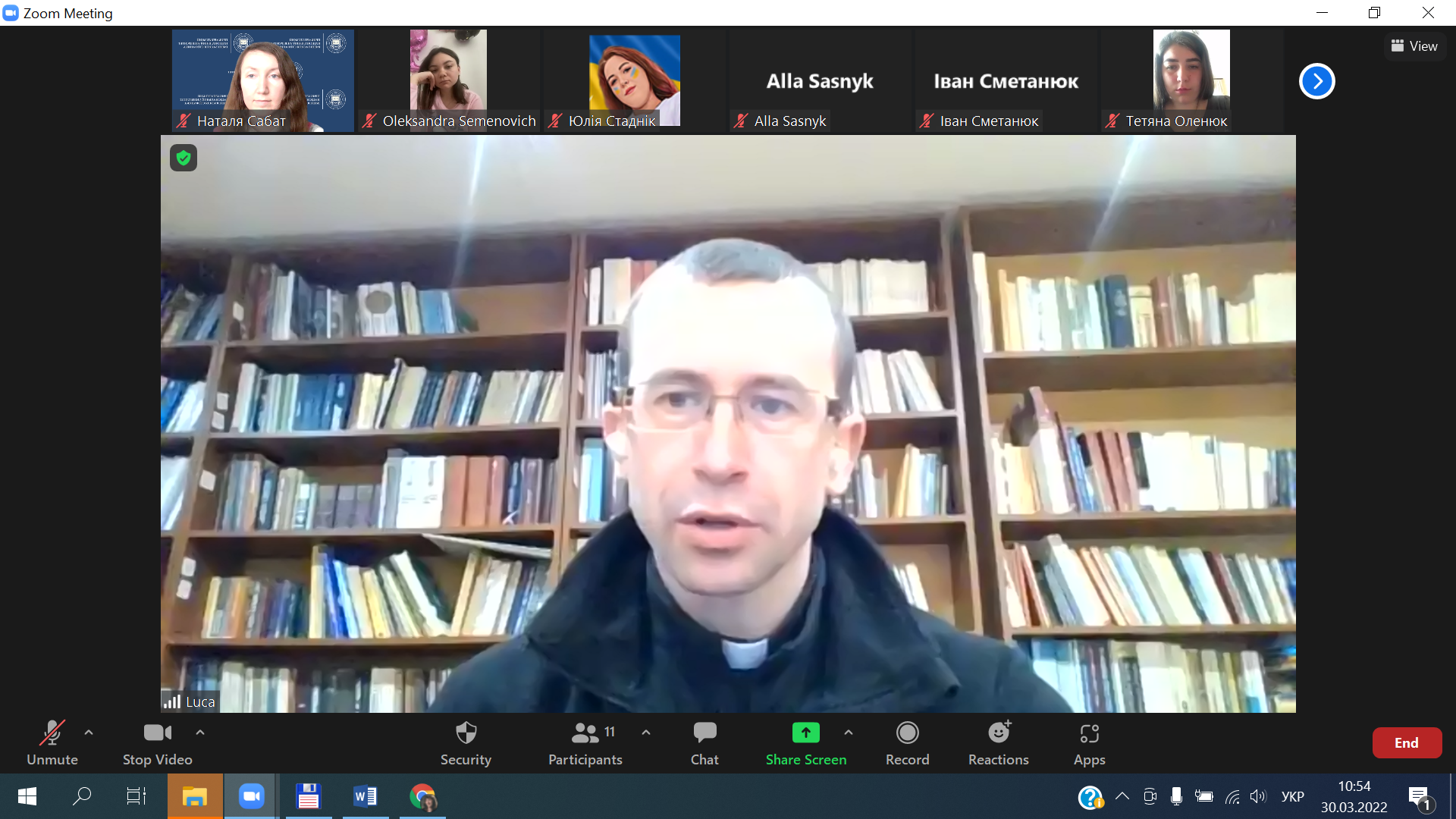
Task: Select Наталя Сабат video thumbnail
Action: [x=262, y=80]
